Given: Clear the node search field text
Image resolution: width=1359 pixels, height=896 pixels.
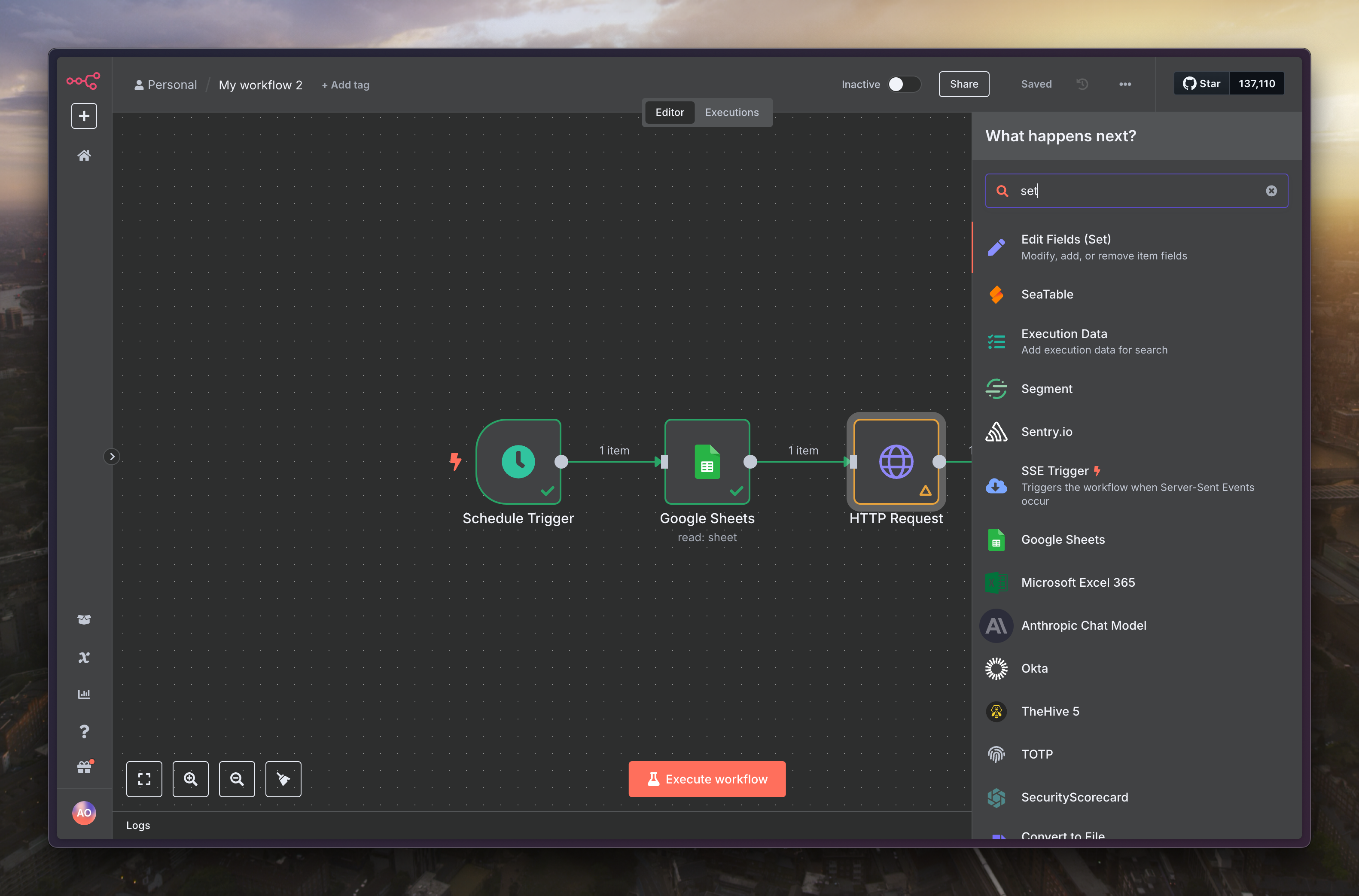Looking at the screenshot, I should pos(1271,191).
